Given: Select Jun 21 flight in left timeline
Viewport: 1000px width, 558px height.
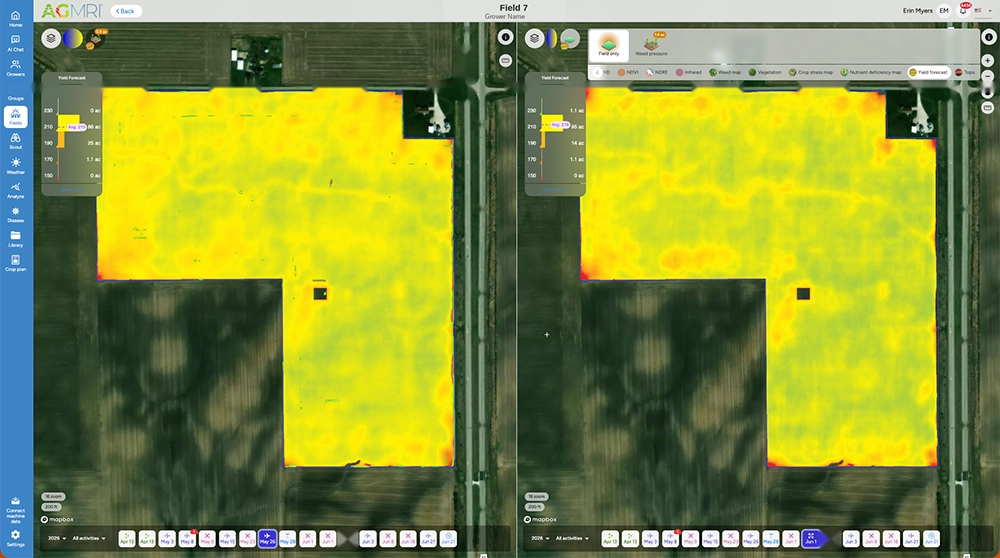Looking at the screenshot, I should [x=428, y=538].
